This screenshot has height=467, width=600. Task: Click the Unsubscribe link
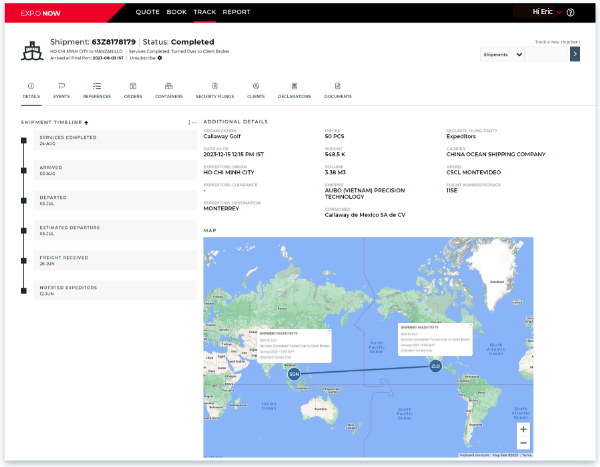(146, 59)
